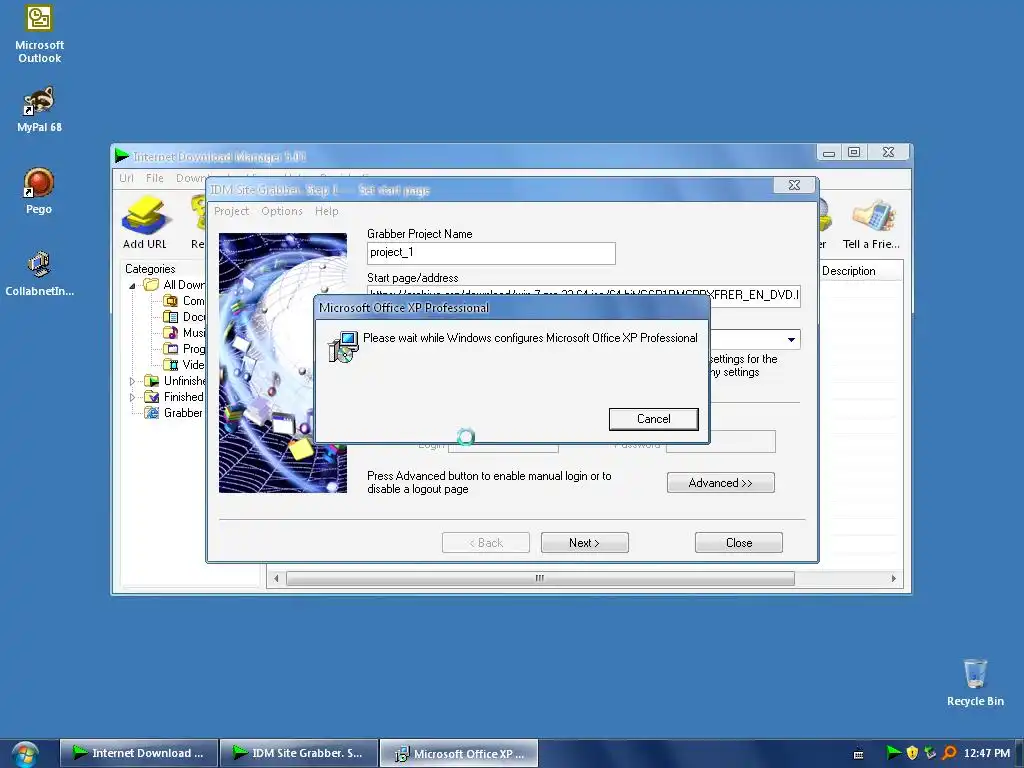This screenshot has height=768, width=1024.
Task: Switch to IDM Site Grabber taskbar button
Action: point(299,753)
